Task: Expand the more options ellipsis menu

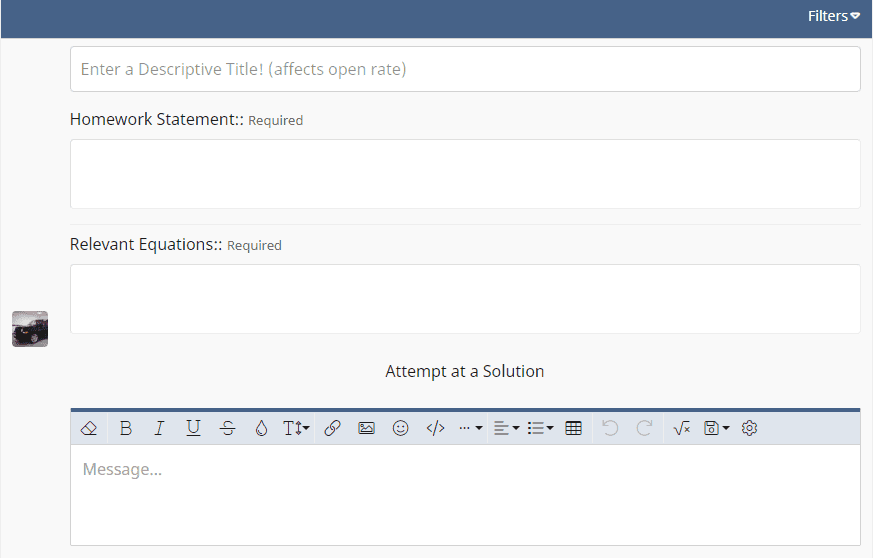Action: pos(470,428)
